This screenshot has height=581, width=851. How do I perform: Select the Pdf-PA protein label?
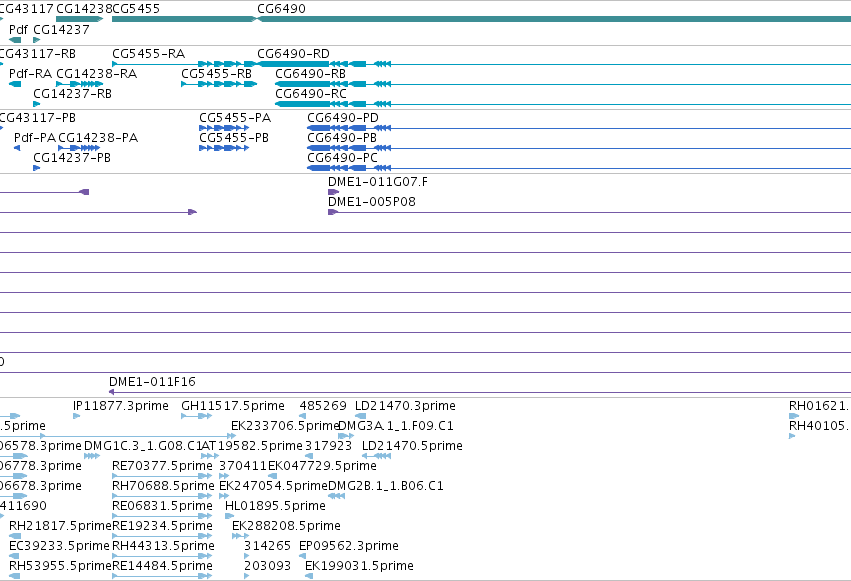35,138
